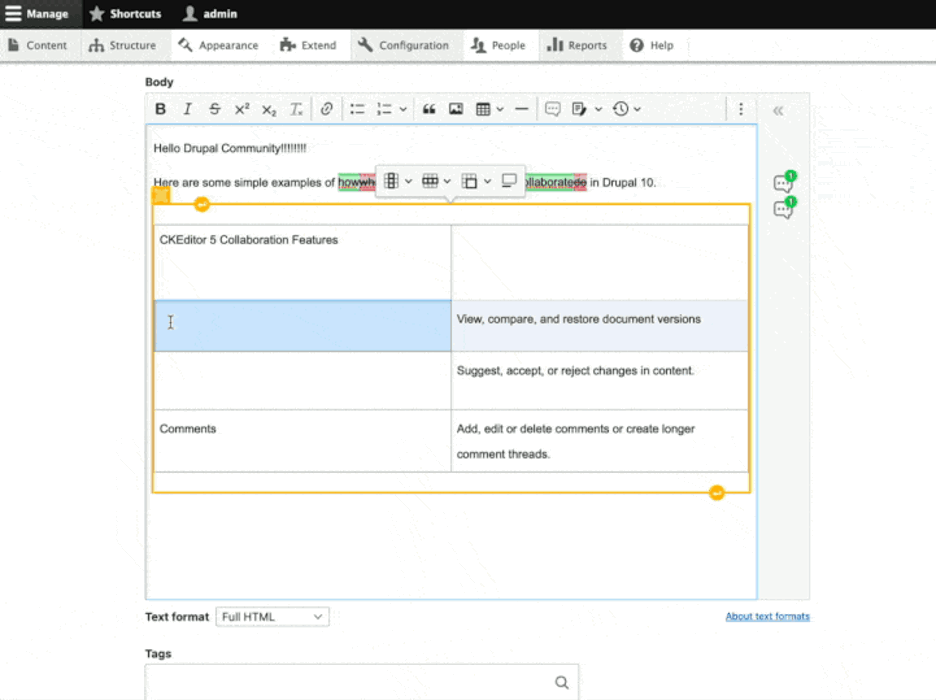936x700 pixels.
Task: Expand table column options dropdown
Action: click(x=409, y=181)
